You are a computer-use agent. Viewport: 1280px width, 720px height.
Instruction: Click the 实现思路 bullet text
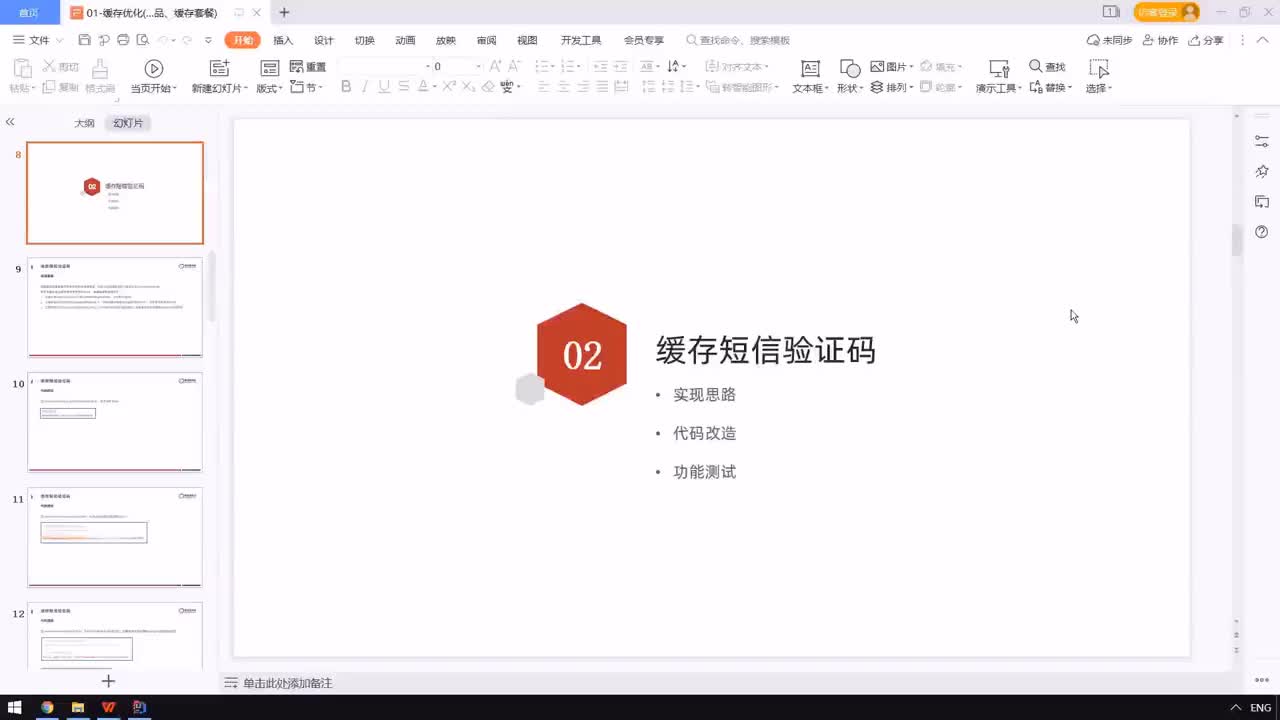point(704,395)
